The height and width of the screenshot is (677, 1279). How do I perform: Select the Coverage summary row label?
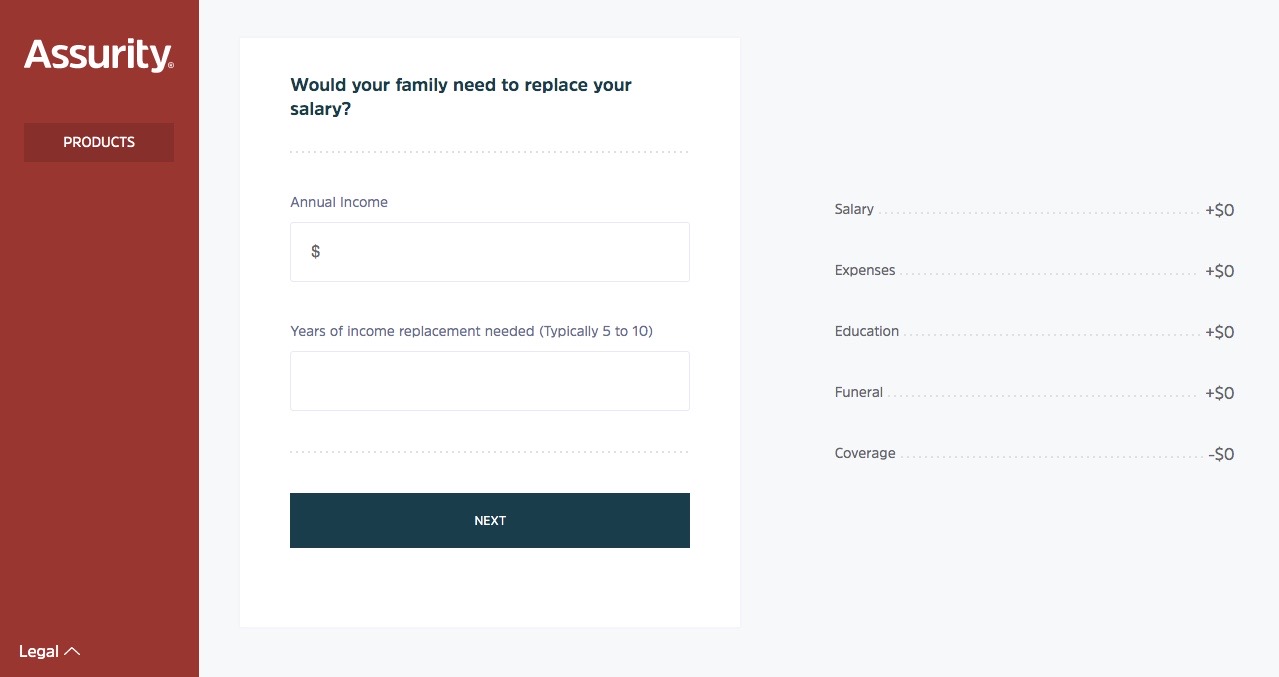click(x=865, y=453)
